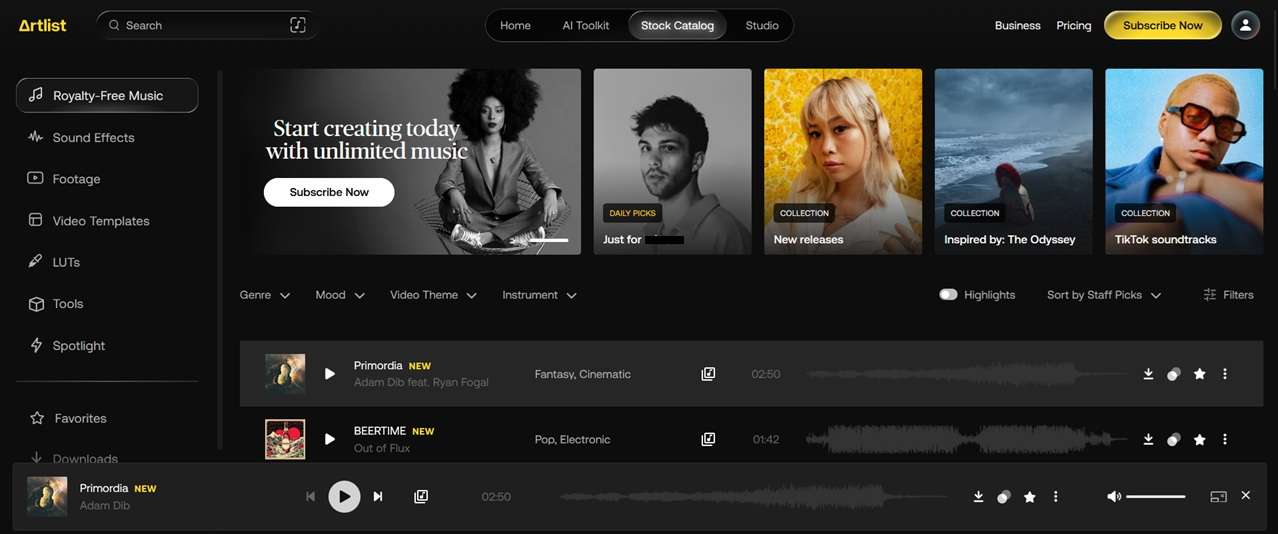Open artist Out of Flux link

point(382,448)
